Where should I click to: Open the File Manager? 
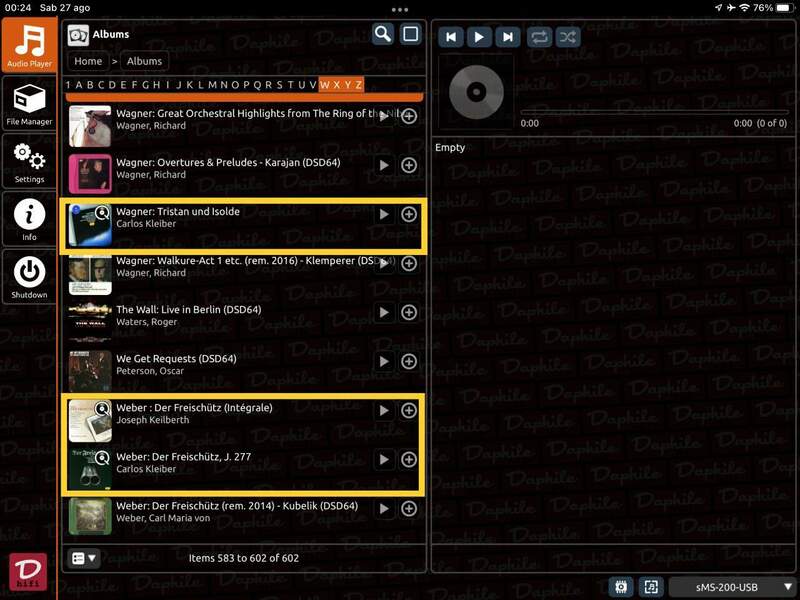point(29,105)
